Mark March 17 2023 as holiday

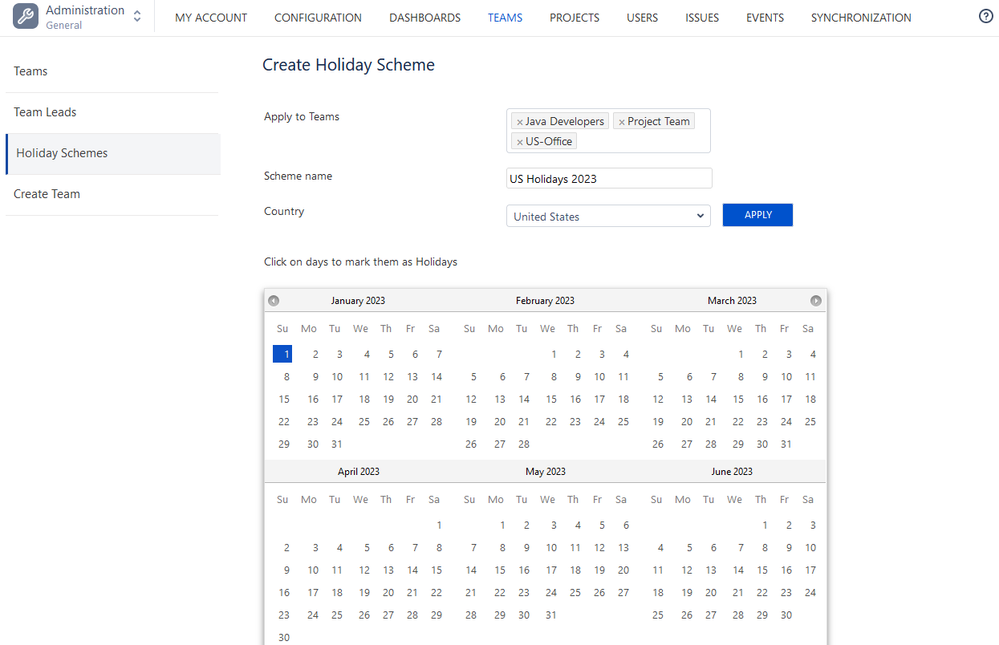[787, 400]
